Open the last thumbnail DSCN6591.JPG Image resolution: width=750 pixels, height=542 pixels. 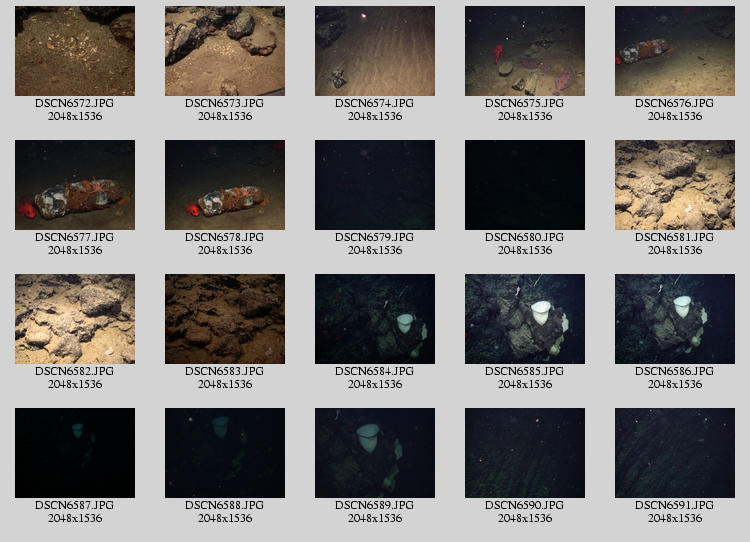point(675,453)
